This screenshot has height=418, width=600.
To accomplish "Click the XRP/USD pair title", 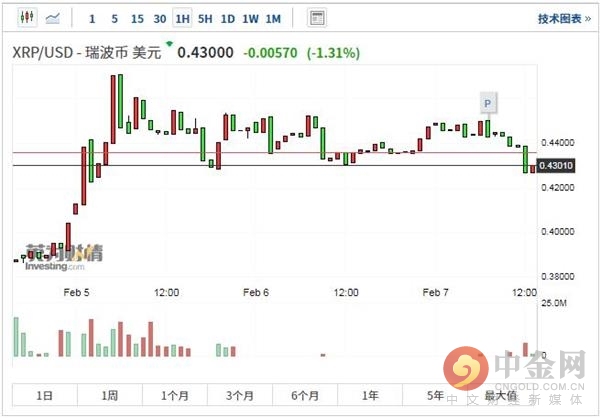I will pos(86,52).
